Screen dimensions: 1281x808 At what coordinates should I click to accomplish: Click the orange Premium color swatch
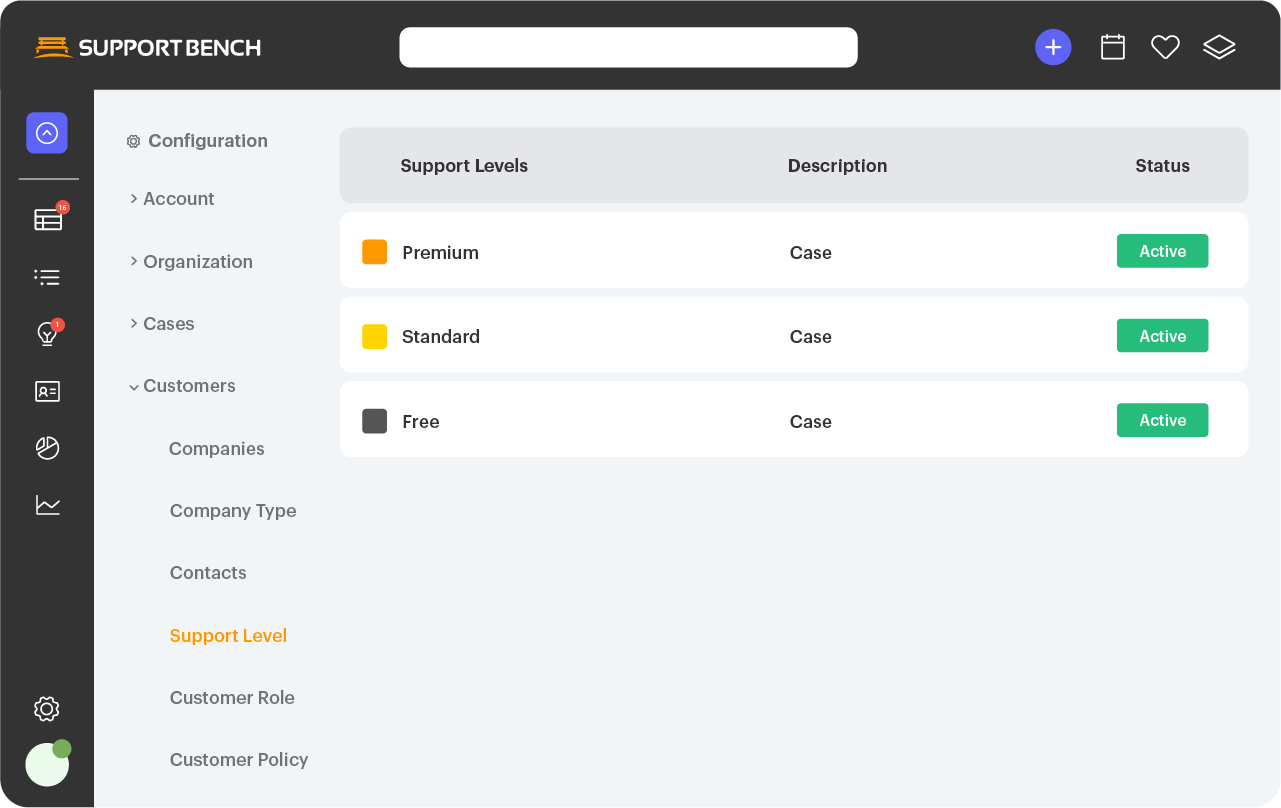point(374,252)
